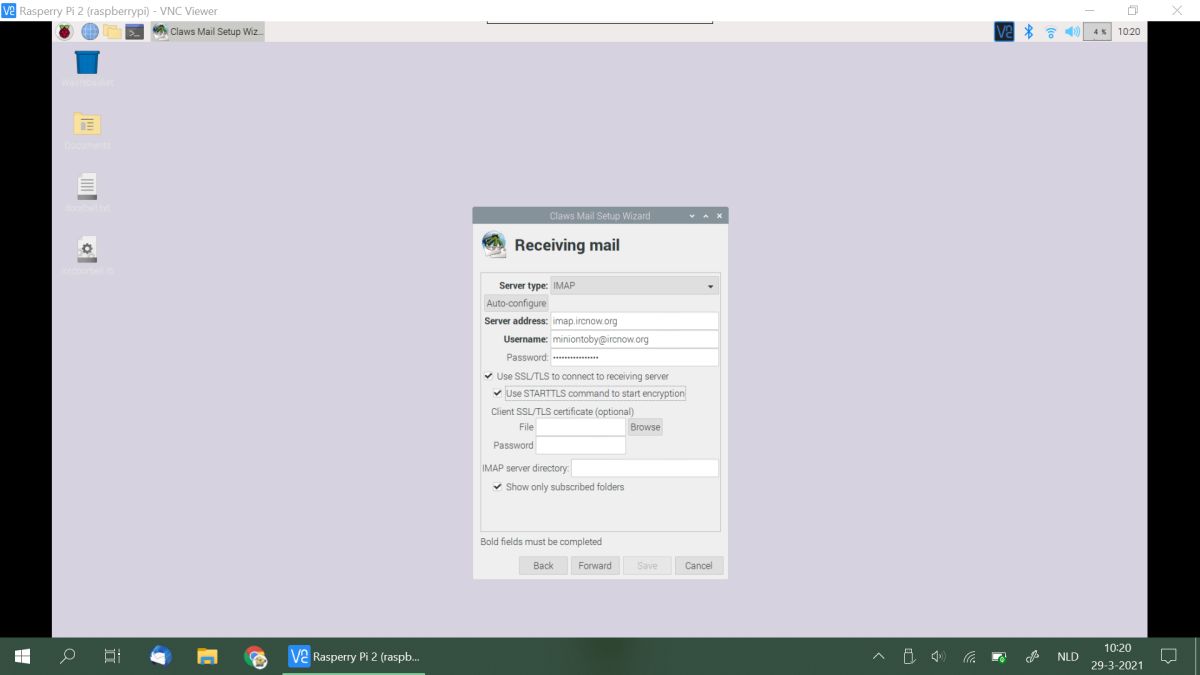This screenshot has height=675, width=1200.
Task: Click the greyed-out Save button
Action: (x=647, y=566)
